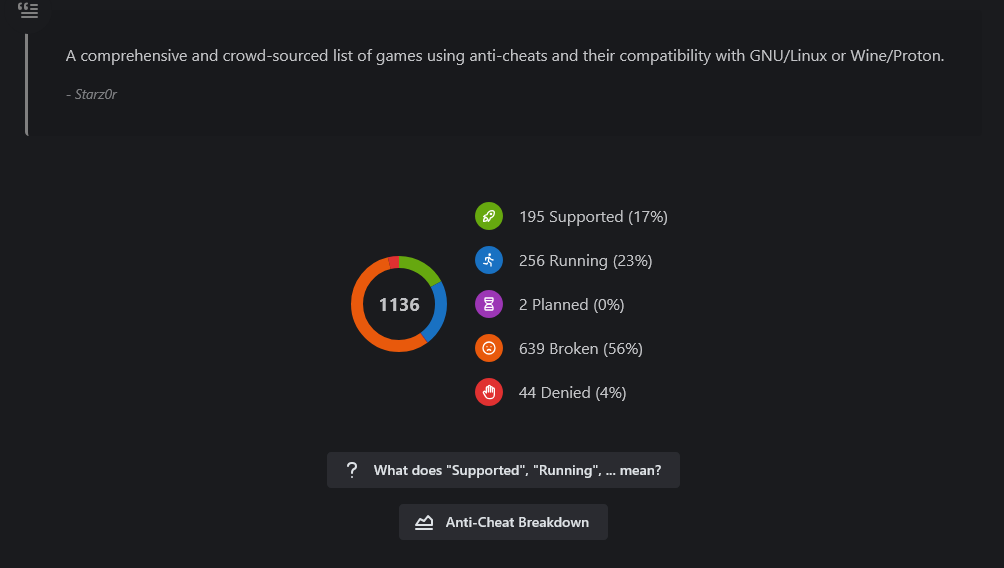Click the Starz0r author attribution
This screenshot has height=568, width=1004.
point(91,94)
